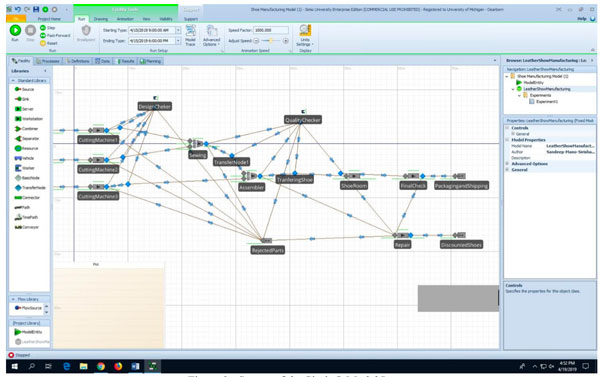
Task: Switch to the Processes tab
Action: (48, 61)
